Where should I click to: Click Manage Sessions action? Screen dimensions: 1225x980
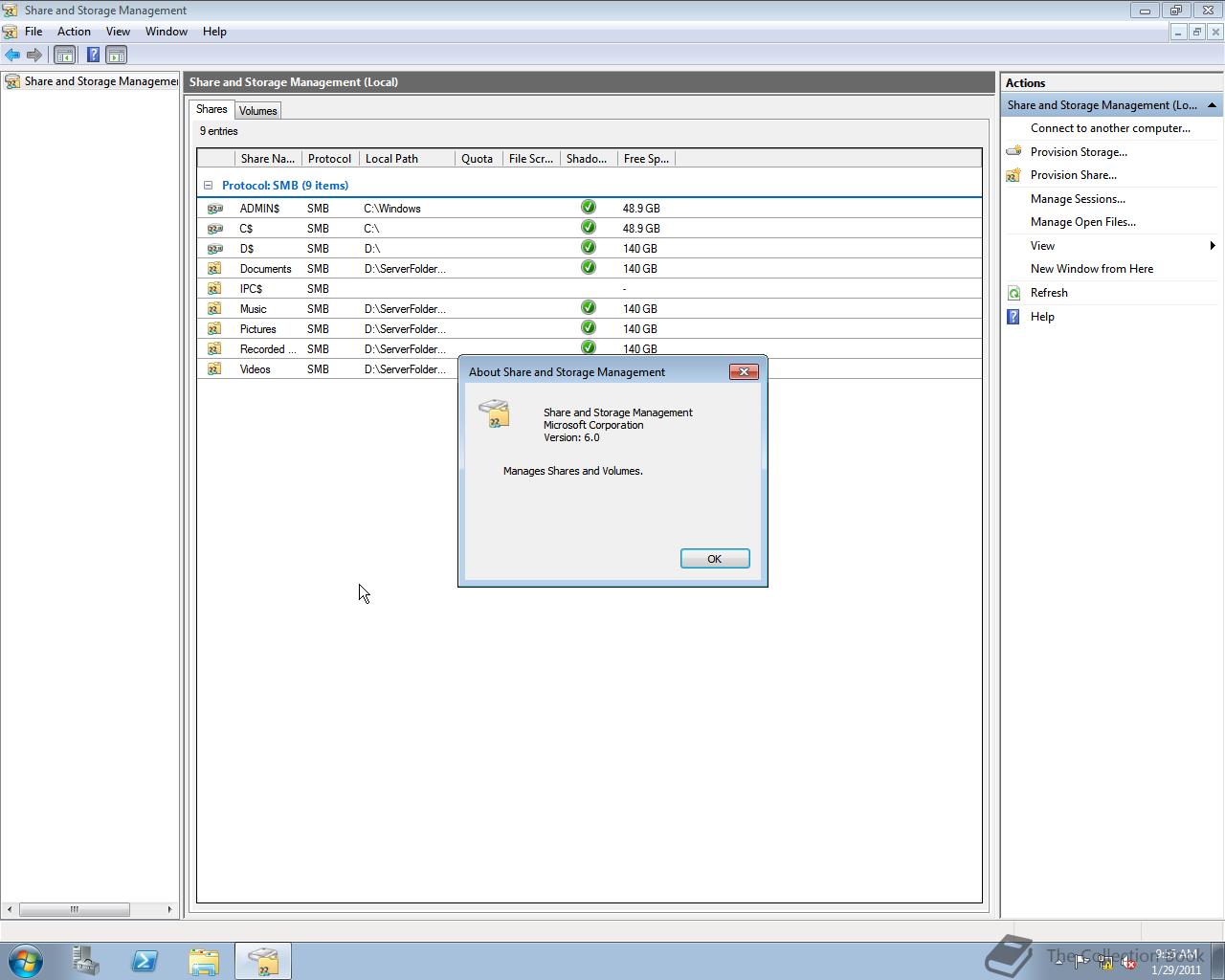pos(1078,199)
